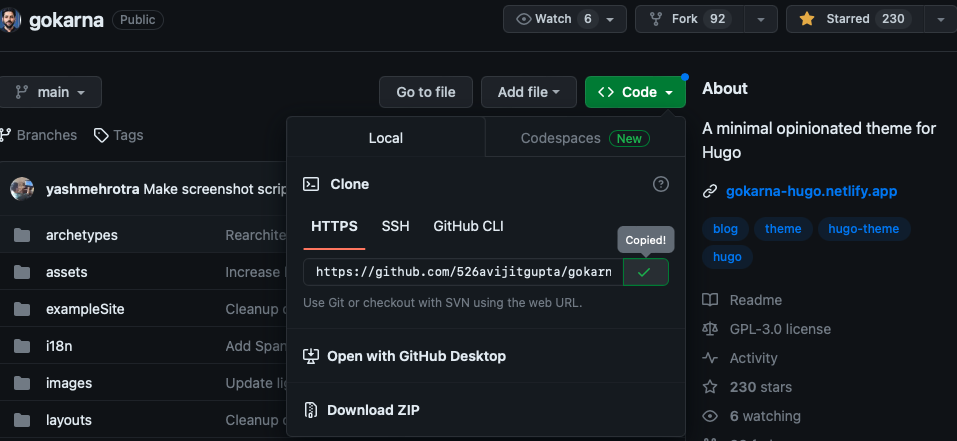
Task: Click the Fork button
Action: point(690,19)
